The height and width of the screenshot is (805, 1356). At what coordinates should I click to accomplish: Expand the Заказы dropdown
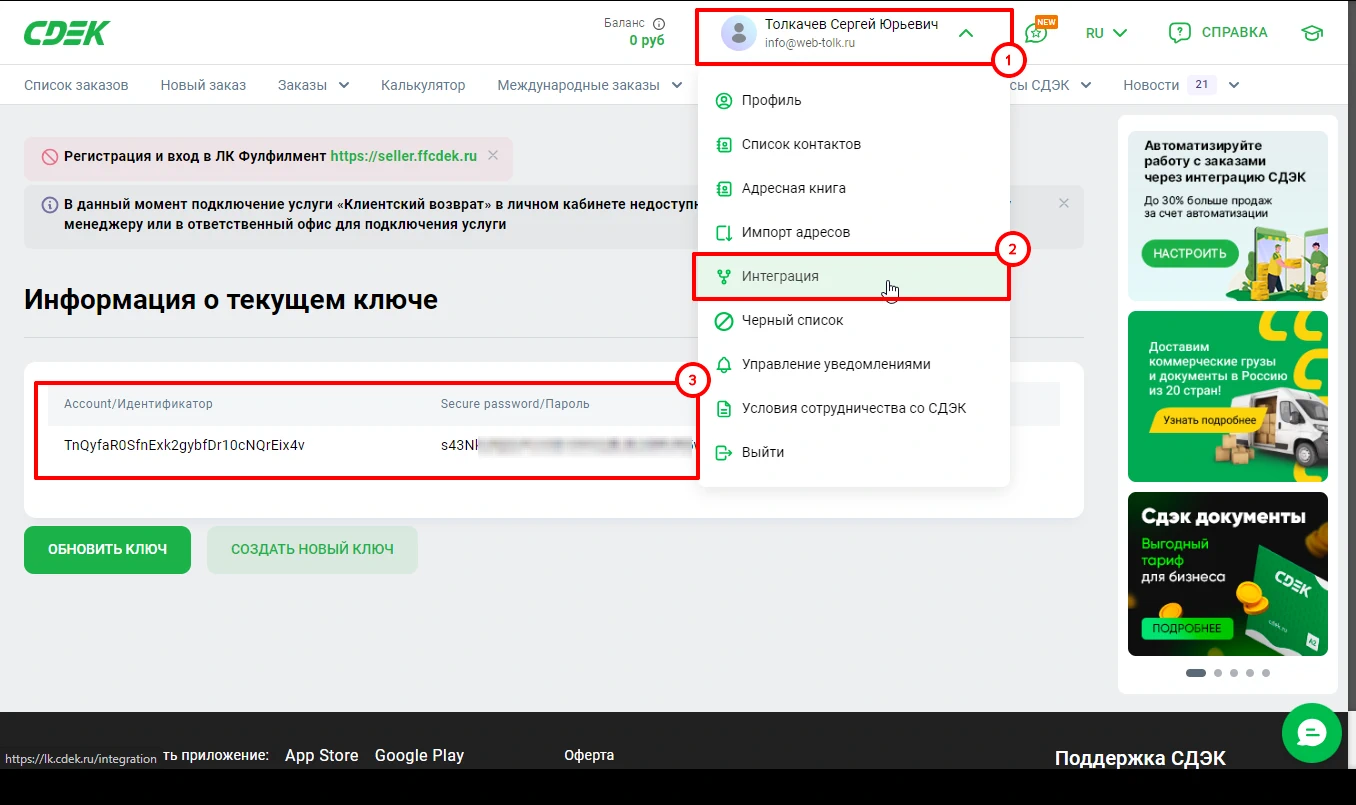click(x=313, y=85)
